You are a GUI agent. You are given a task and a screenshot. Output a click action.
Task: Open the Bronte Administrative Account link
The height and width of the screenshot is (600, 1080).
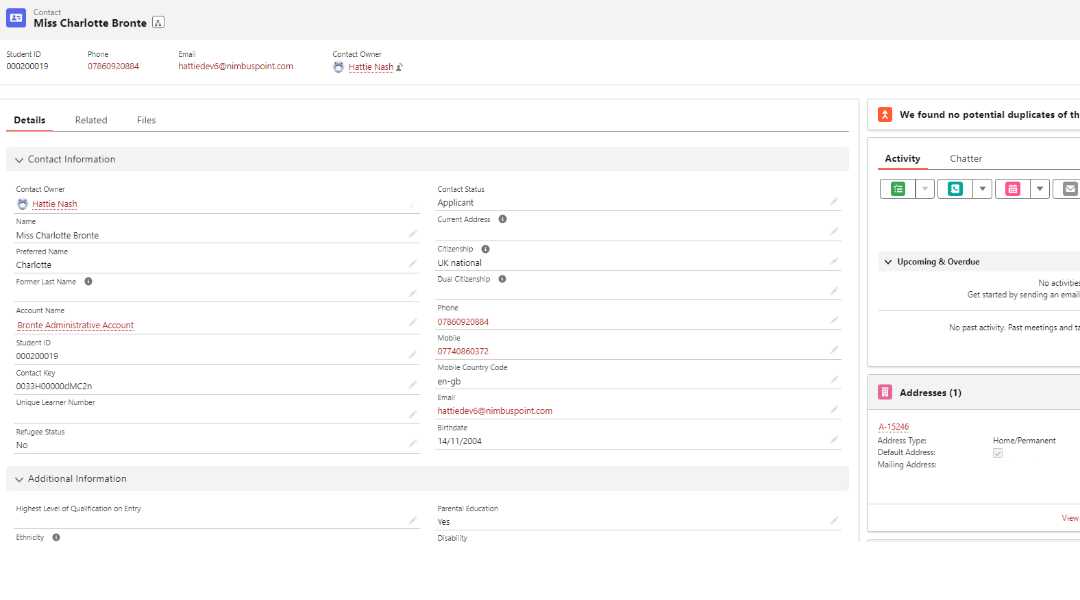point(74,325)
